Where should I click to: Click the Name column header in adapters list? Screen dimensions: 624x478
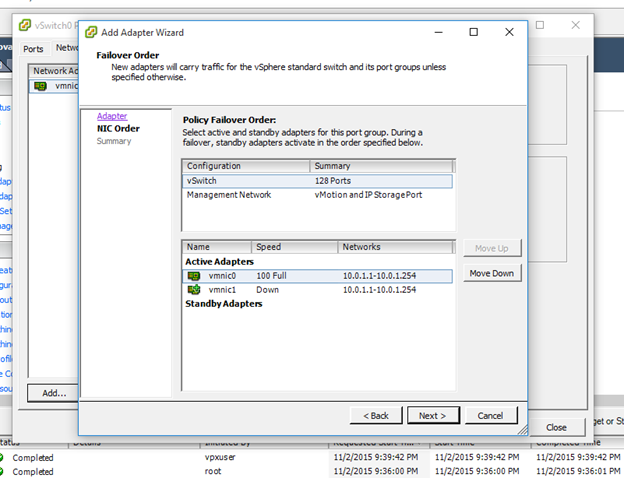[217, 247]
